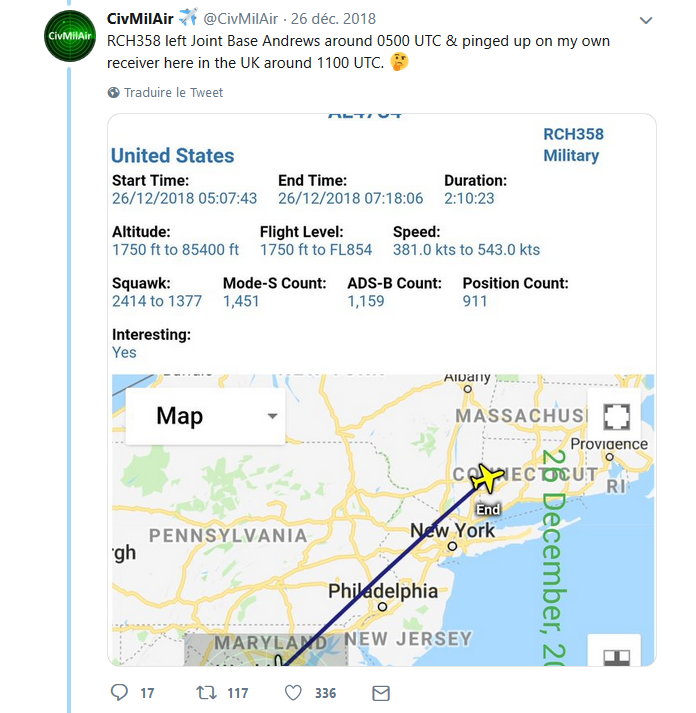696x713 pixels.
Task: Click the RCH358 callsign link
Action: 573,134
